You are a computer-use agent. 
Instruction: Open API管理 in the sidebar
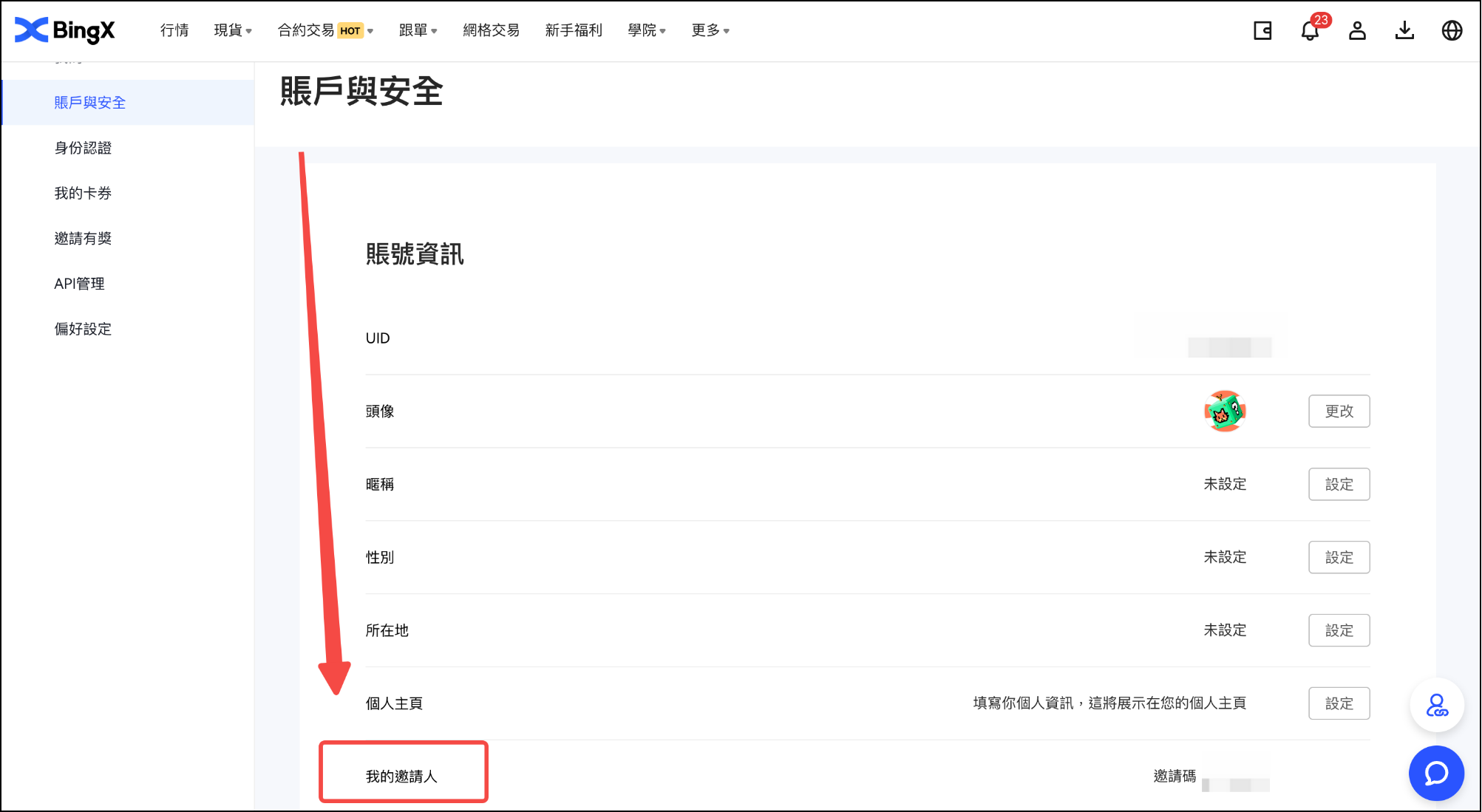coord(79,284)
